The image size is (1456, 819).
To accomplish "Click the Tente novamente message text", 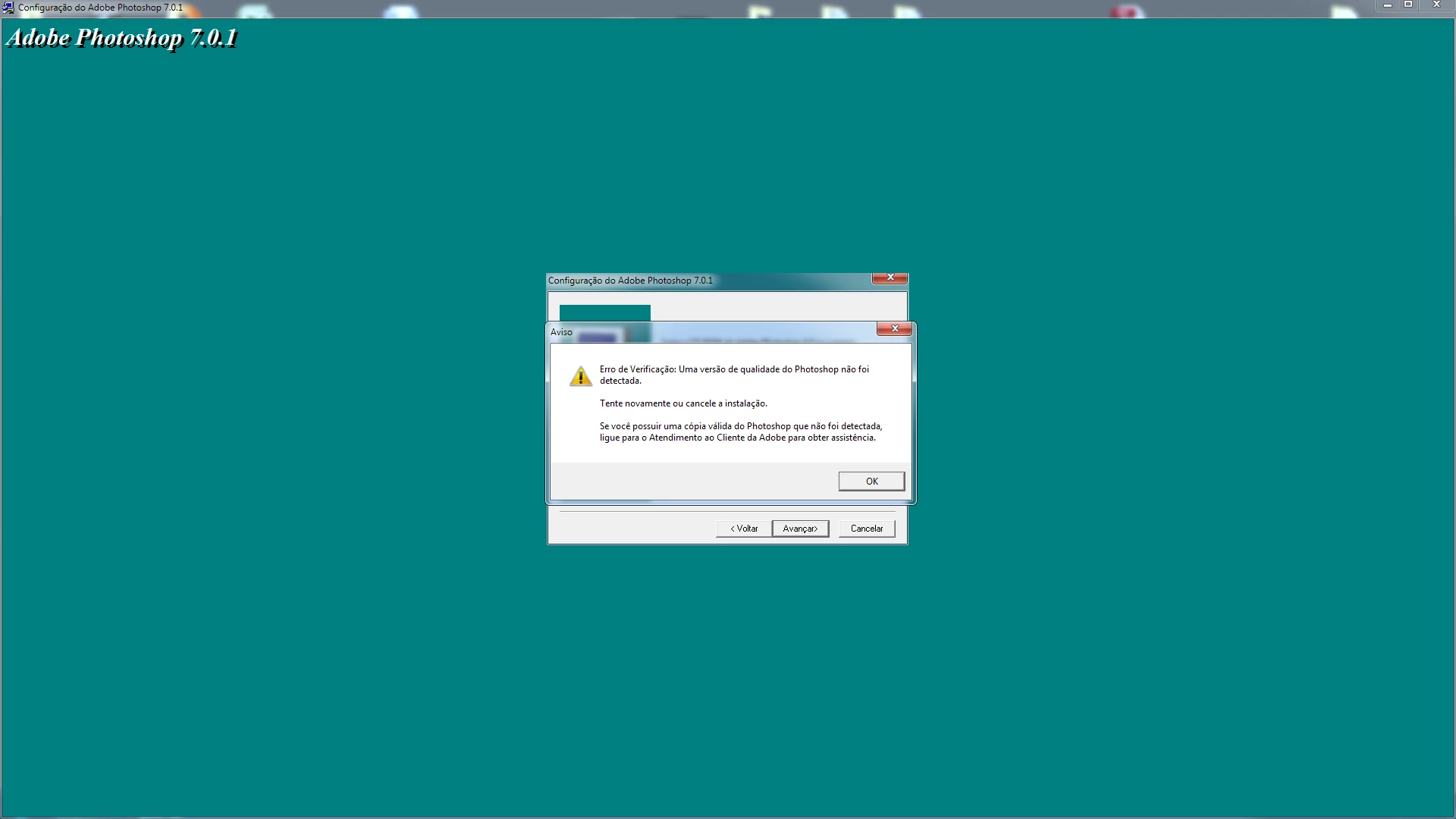I will pyautogui.click(x=683, y=403).
